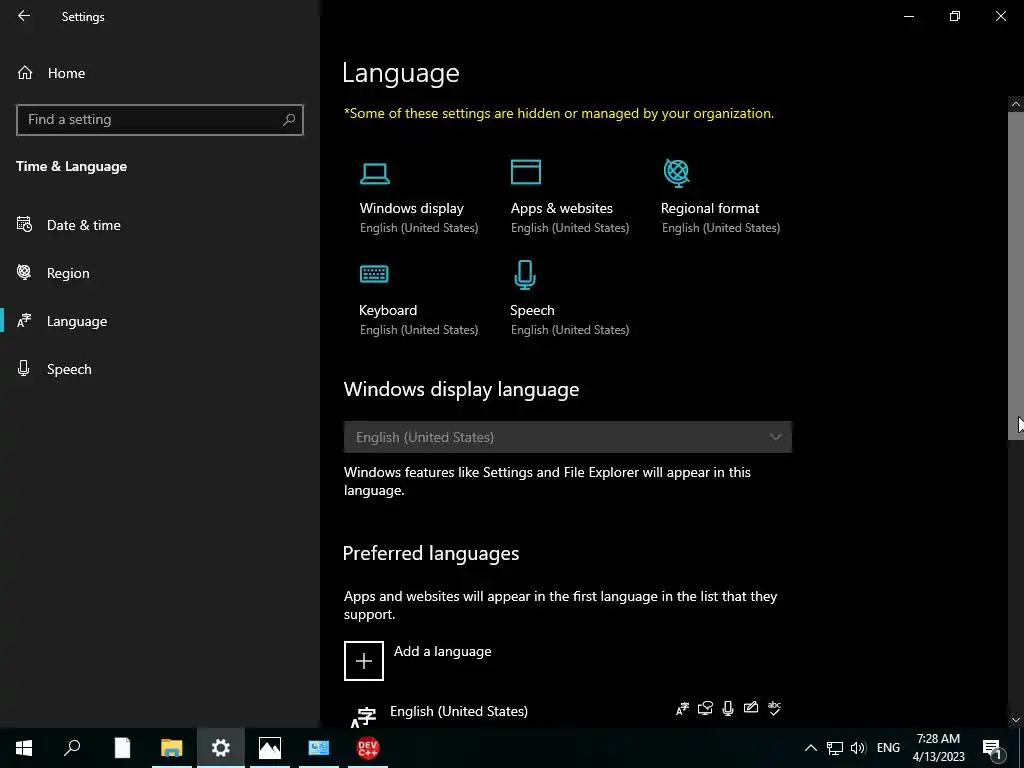This screenshot has width=1024, height=768.
Task: Click the Add a language plus button
Action: (x=364, y=660)
